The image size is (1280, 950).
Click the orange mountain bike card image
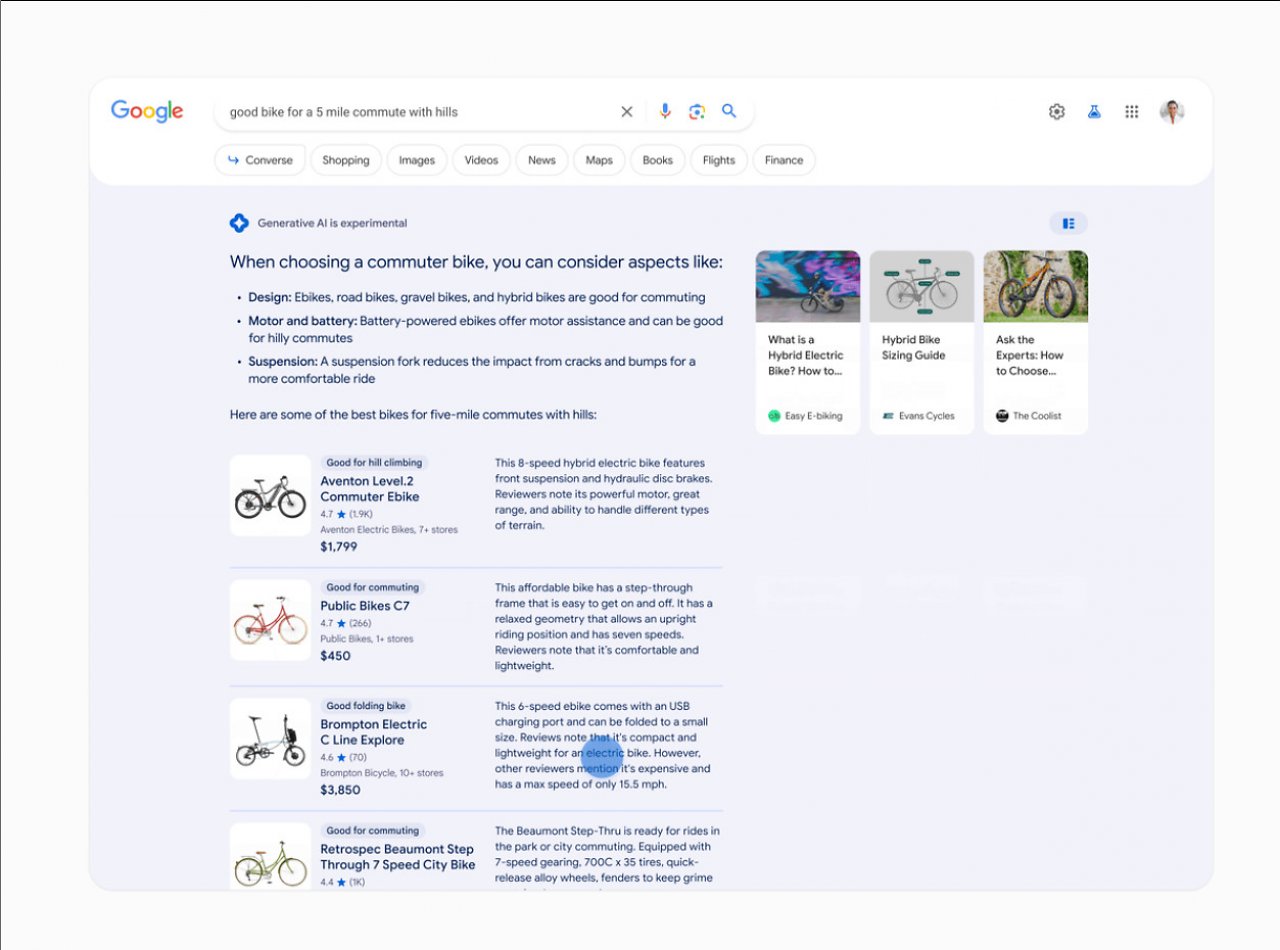coord(1036,286)
